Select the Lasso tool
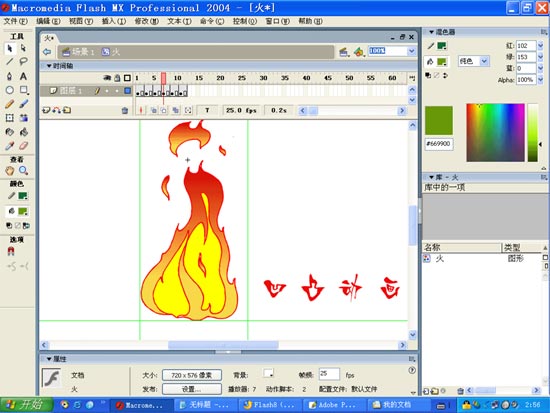The width and height of the screenshot is (550, 413). pyautogui.click(x=23, y=62)
